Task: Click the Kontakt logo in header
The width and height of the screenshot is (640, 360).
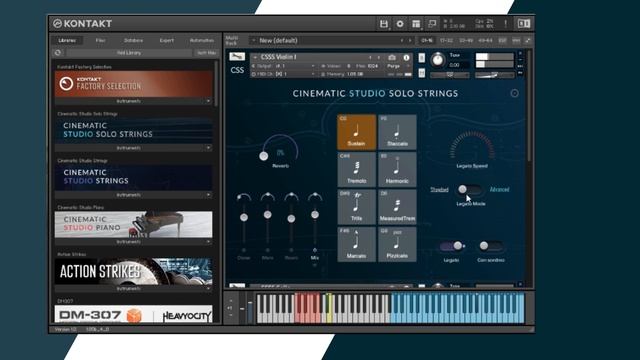Action: (x=82, y=24)
